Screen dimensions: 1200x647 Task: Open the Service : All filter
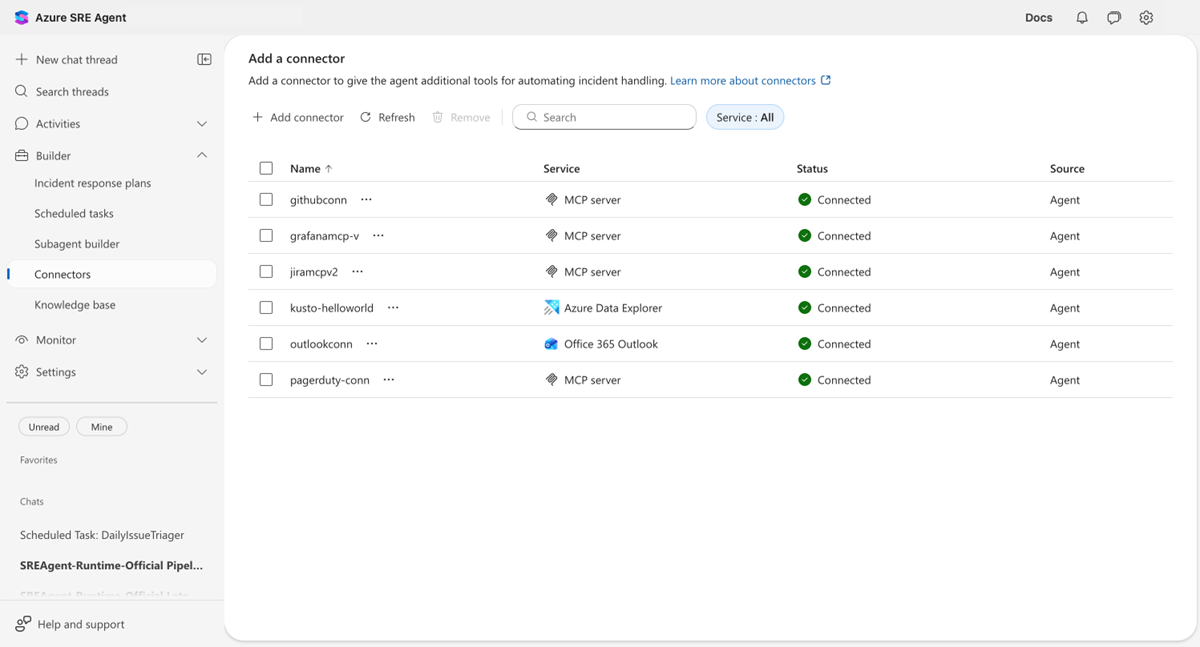pyautogui.click(x=744, y=117)
